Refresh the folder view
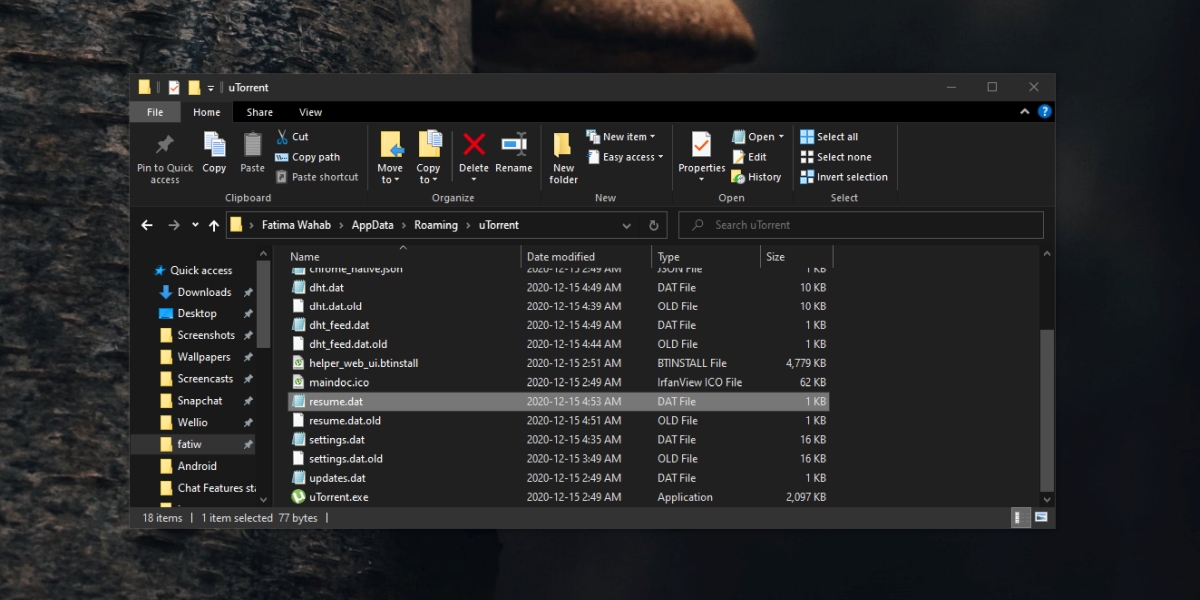Viewport: 1200px width, 600px height. coord(654,225)
